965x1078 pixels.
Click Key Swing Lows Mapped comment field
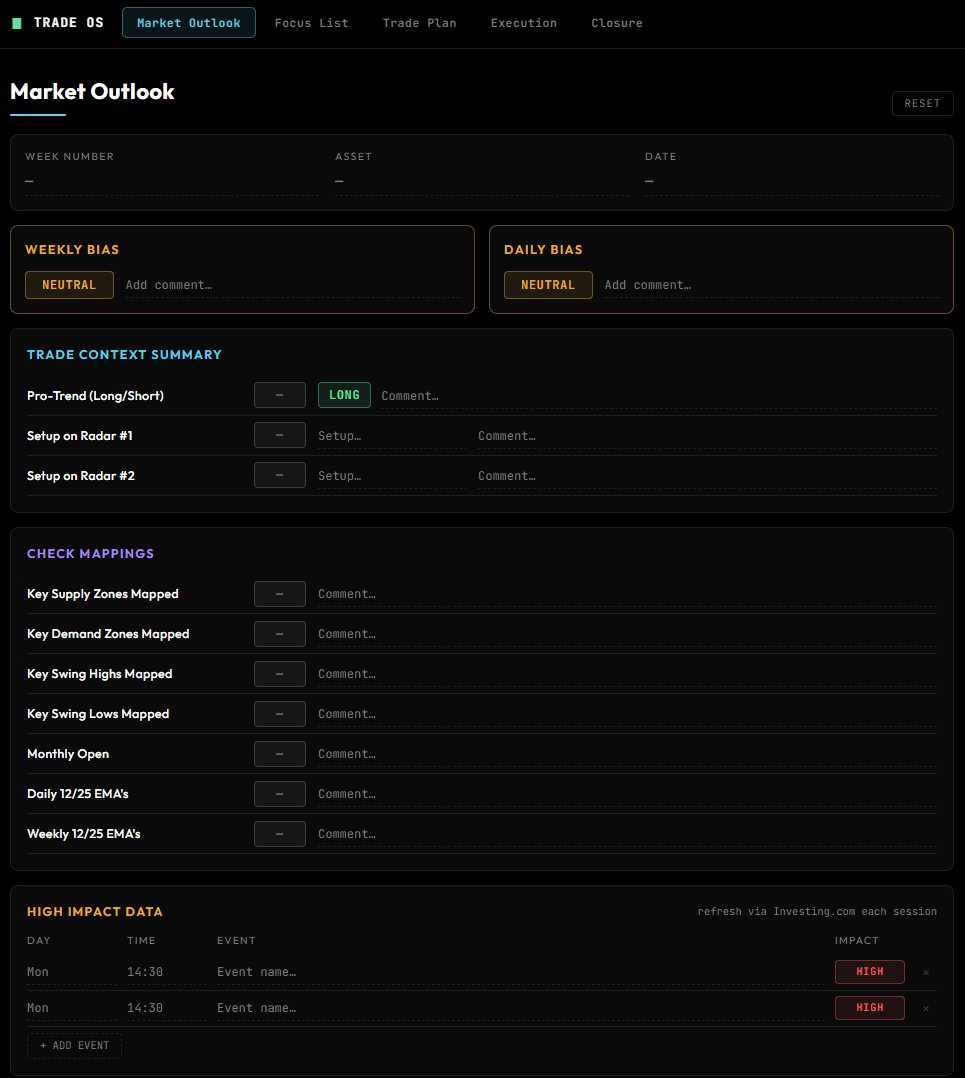point(628,714)
